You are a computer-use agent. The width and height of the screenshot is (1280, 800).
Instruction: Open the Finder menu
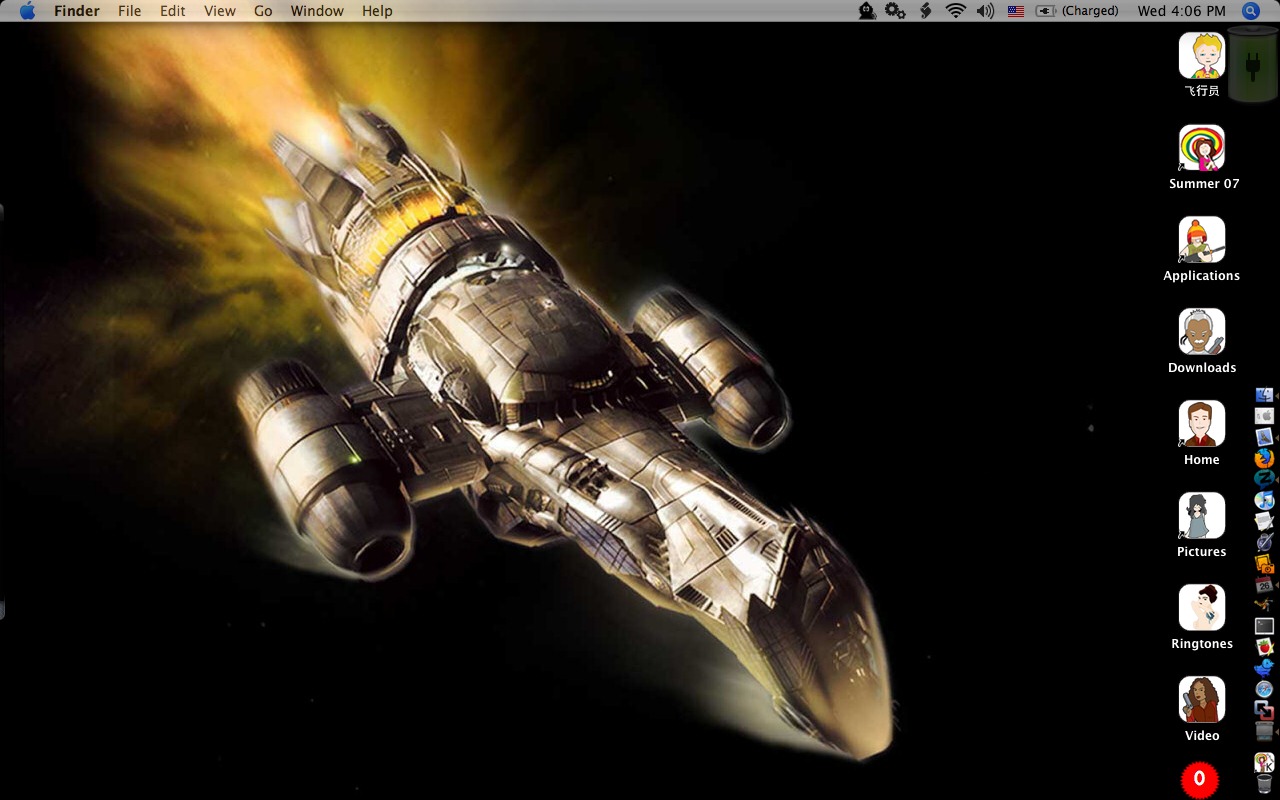[77, 11]
